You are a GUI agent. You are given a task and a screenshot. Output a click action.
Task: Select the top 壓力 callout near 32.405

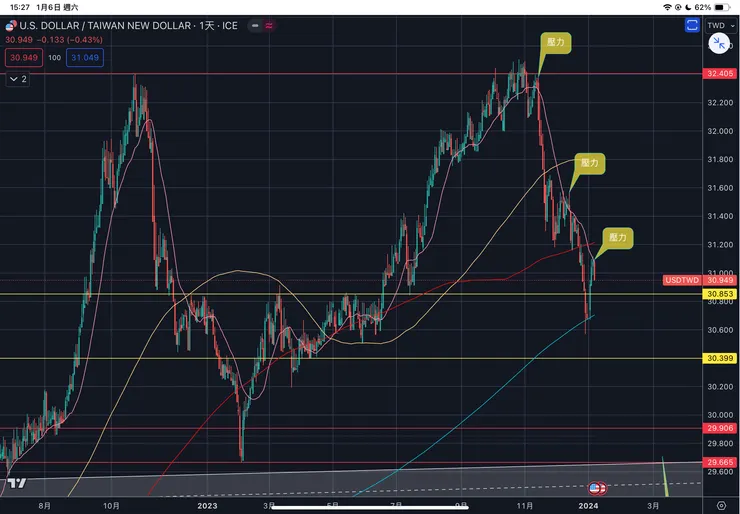(x=555, y=42)
